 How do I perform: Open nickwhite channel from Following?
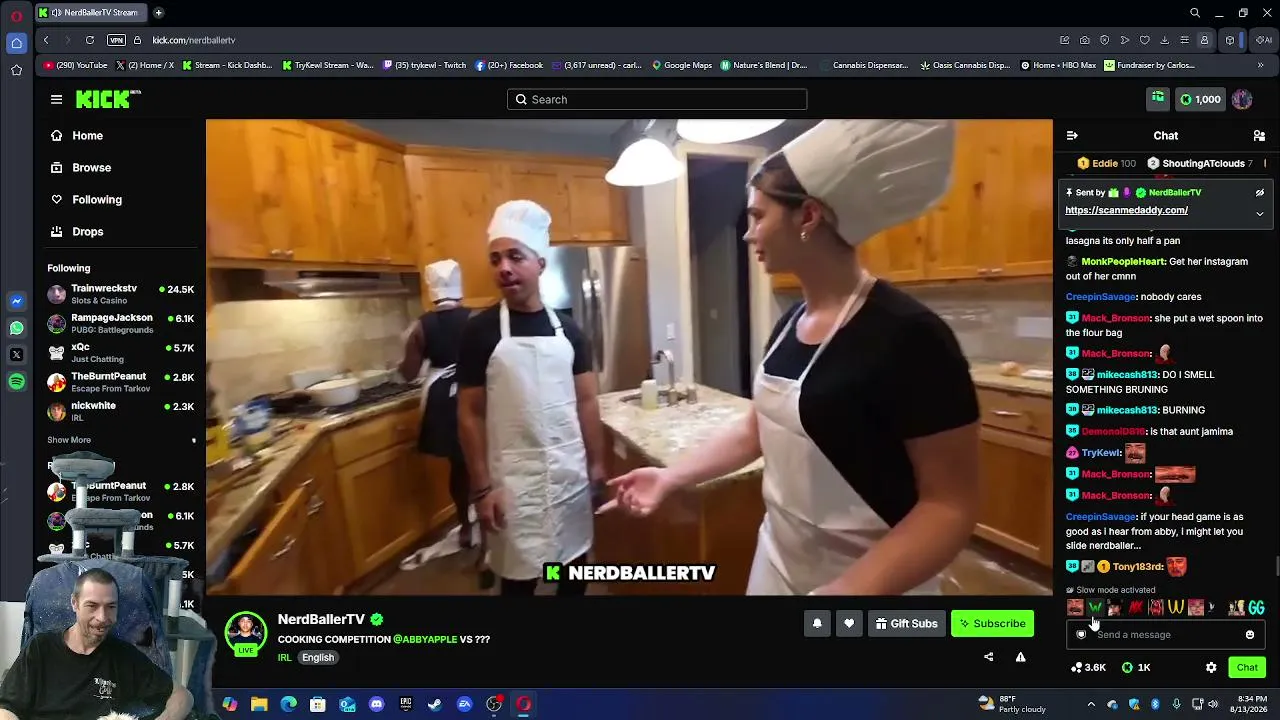pyautogui.click(x=121, y=410)
